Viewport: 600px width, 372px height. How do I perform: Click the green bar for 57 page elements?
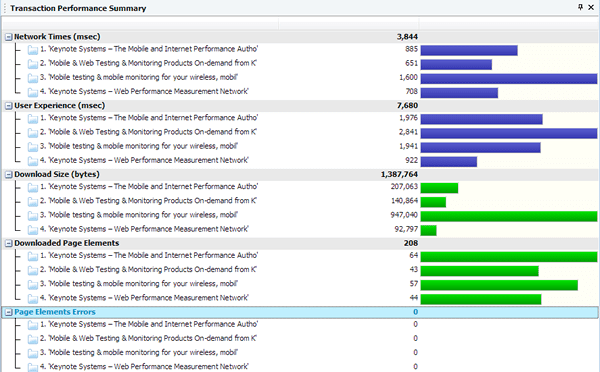click(499, 286)
